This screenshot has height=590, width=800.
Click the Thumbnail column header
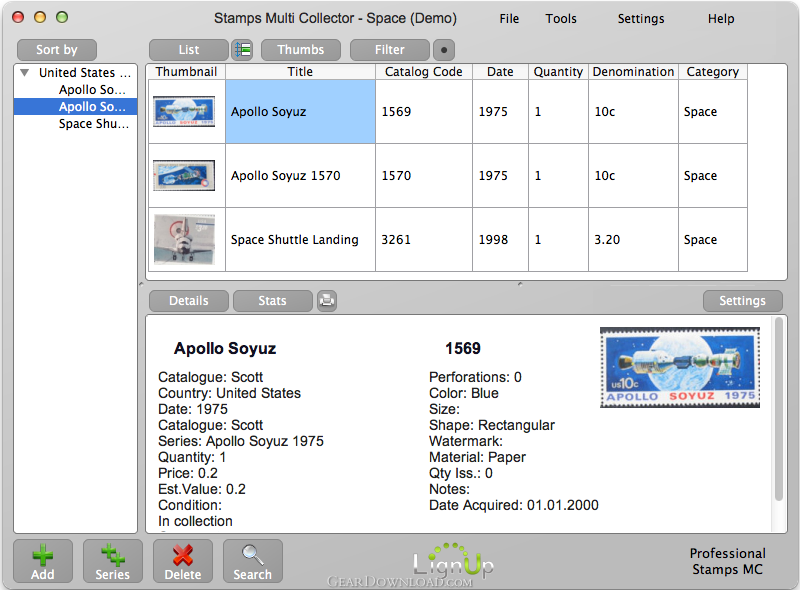tap(186, 72)
